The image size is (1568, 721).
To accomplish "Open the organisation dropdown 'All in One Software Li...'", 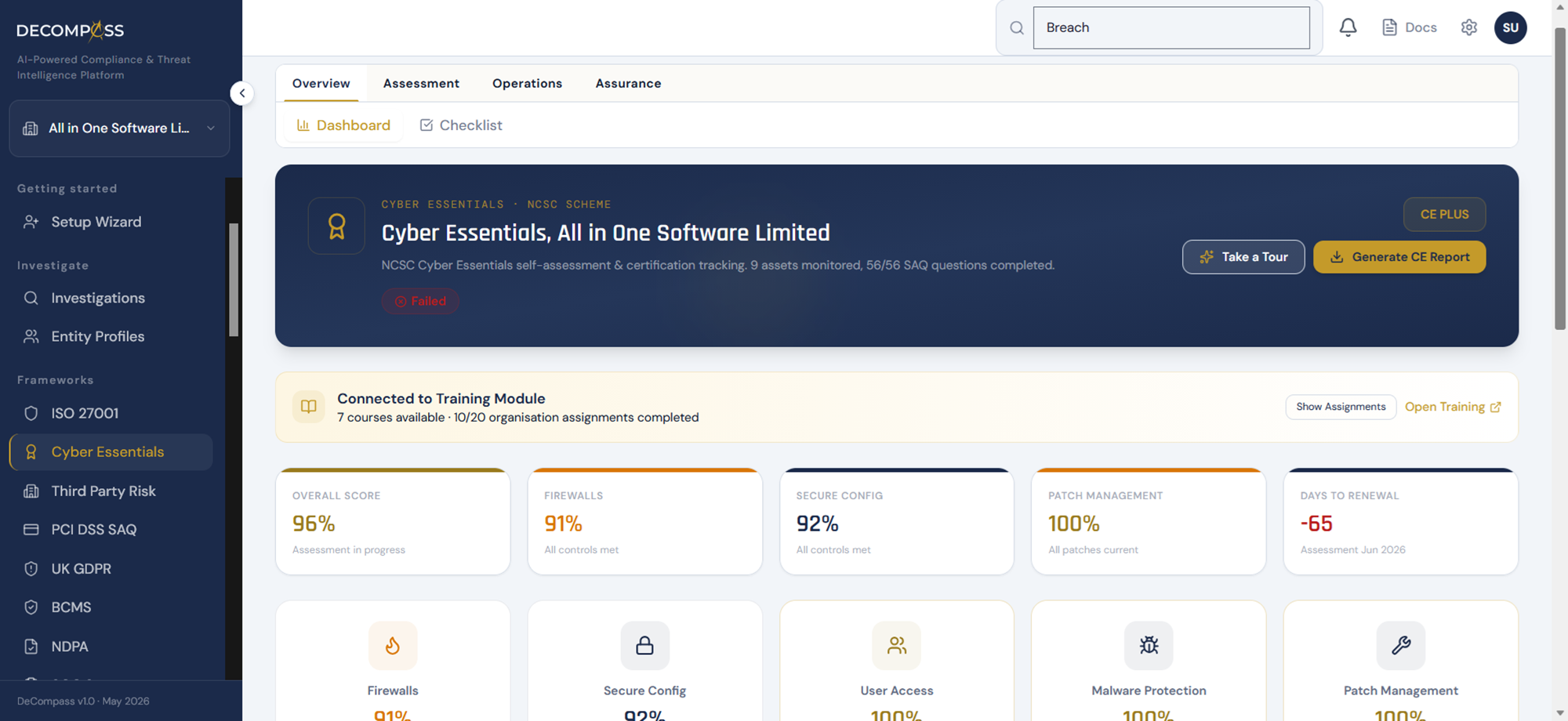I will [119, 129].
